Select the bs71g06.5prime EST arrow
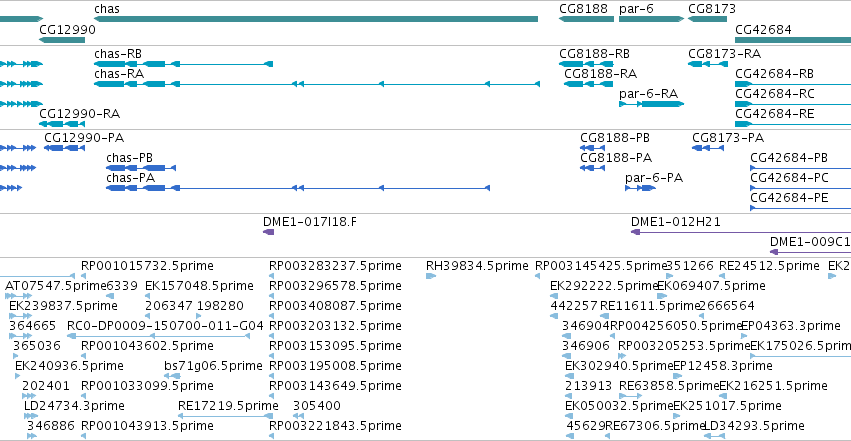The image size is (851, 441). [172, 376]
